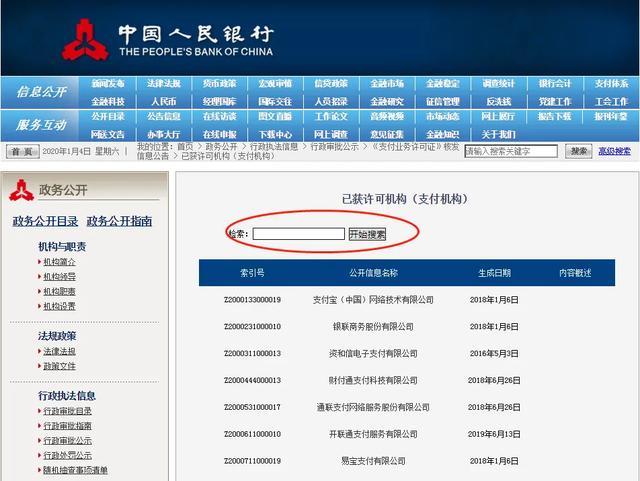Open 人员招录 navigation item

coord(331,101)
